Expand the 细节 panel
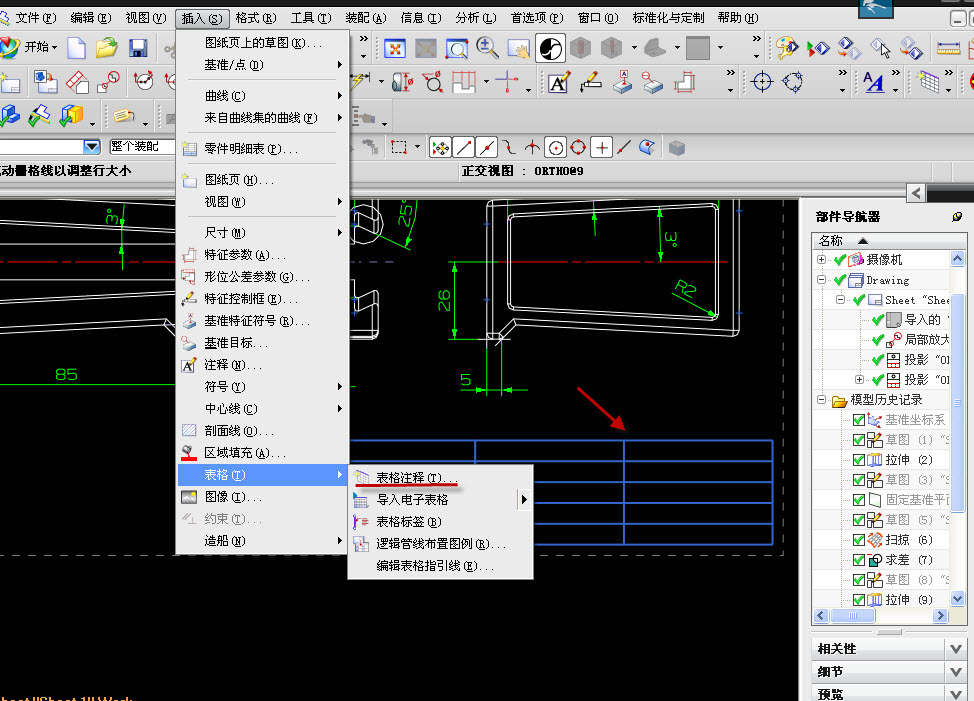Screen dimensions: 974x701 click(x=955, y=672)
